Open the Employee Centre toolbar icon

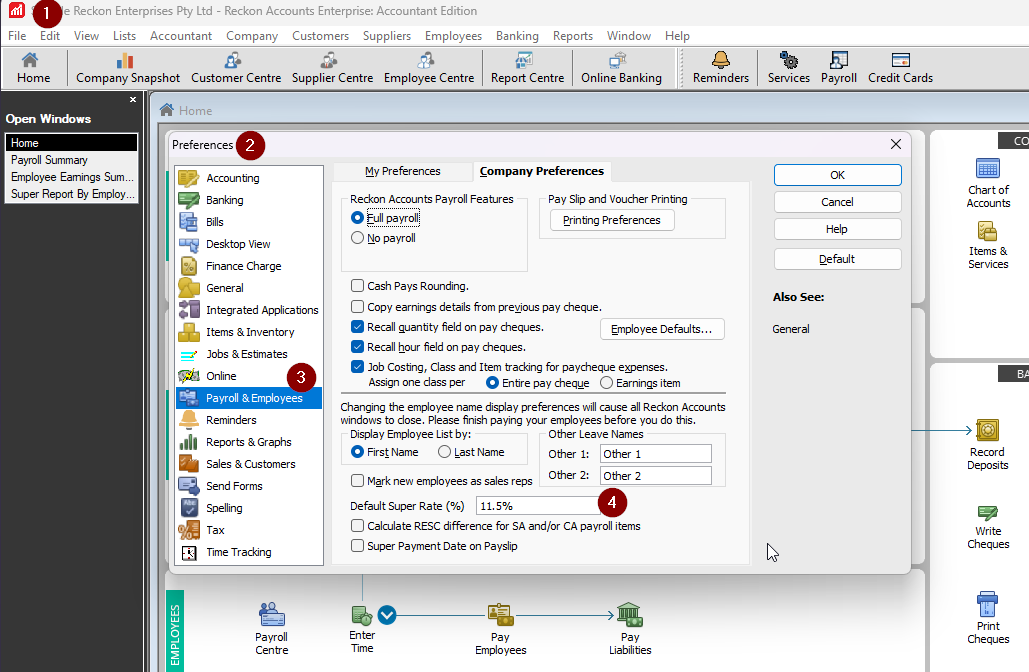[429, 68]
